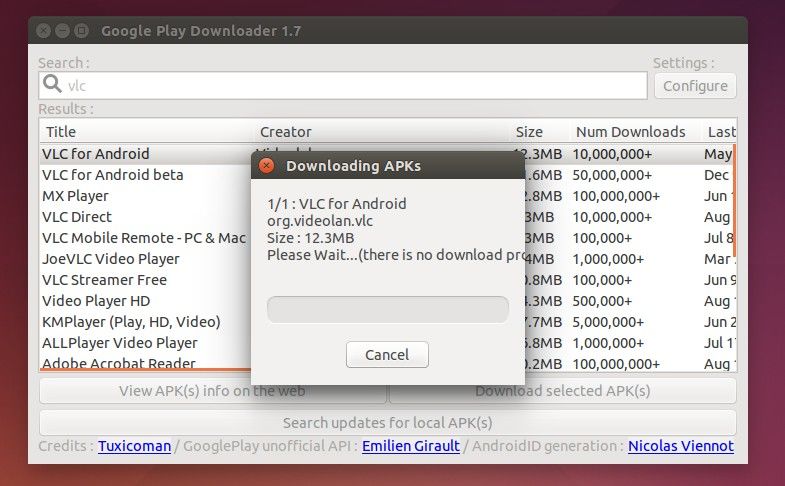Click the download progress bar
This screenshot has width=785, height=486.
pos(388,309)
